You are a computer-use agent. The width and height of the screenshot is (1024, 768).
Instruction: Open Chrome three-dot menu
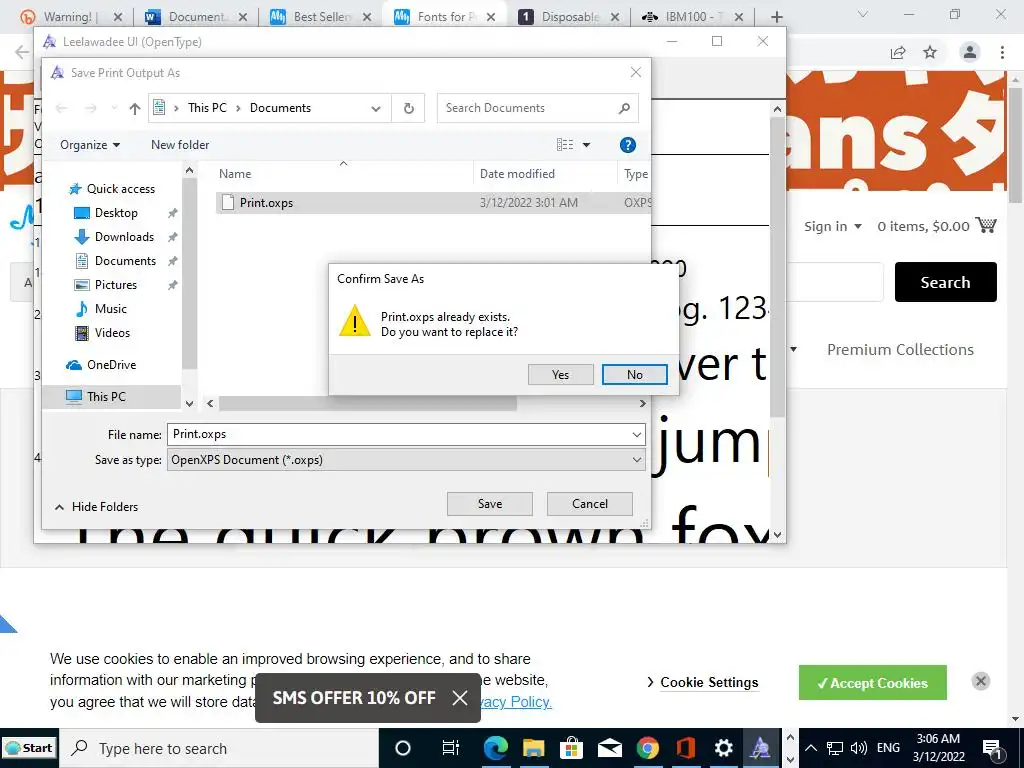1002,52
